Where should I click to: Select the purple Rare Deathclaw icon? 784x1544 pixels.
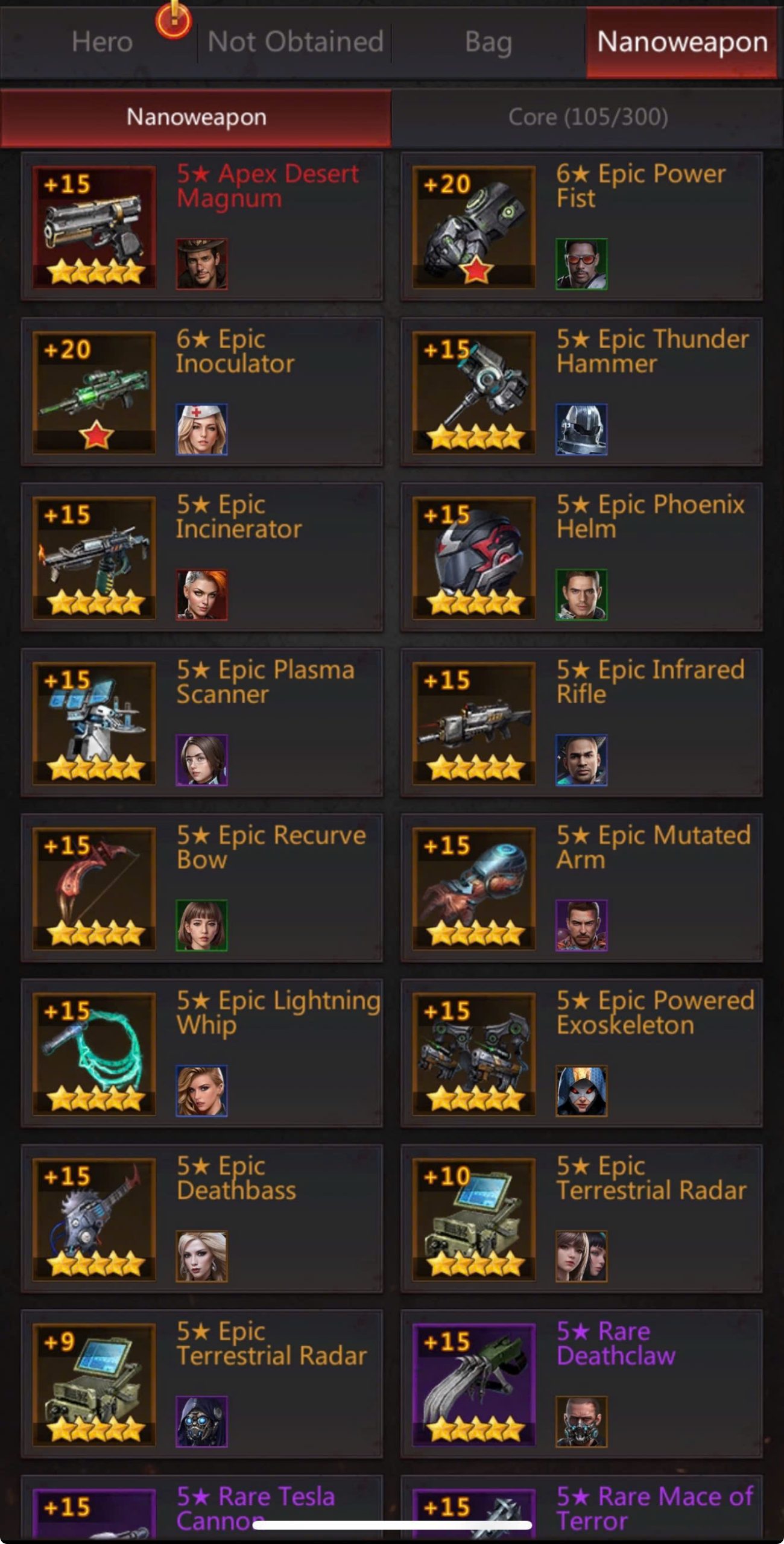click(x=474, y=1384)
